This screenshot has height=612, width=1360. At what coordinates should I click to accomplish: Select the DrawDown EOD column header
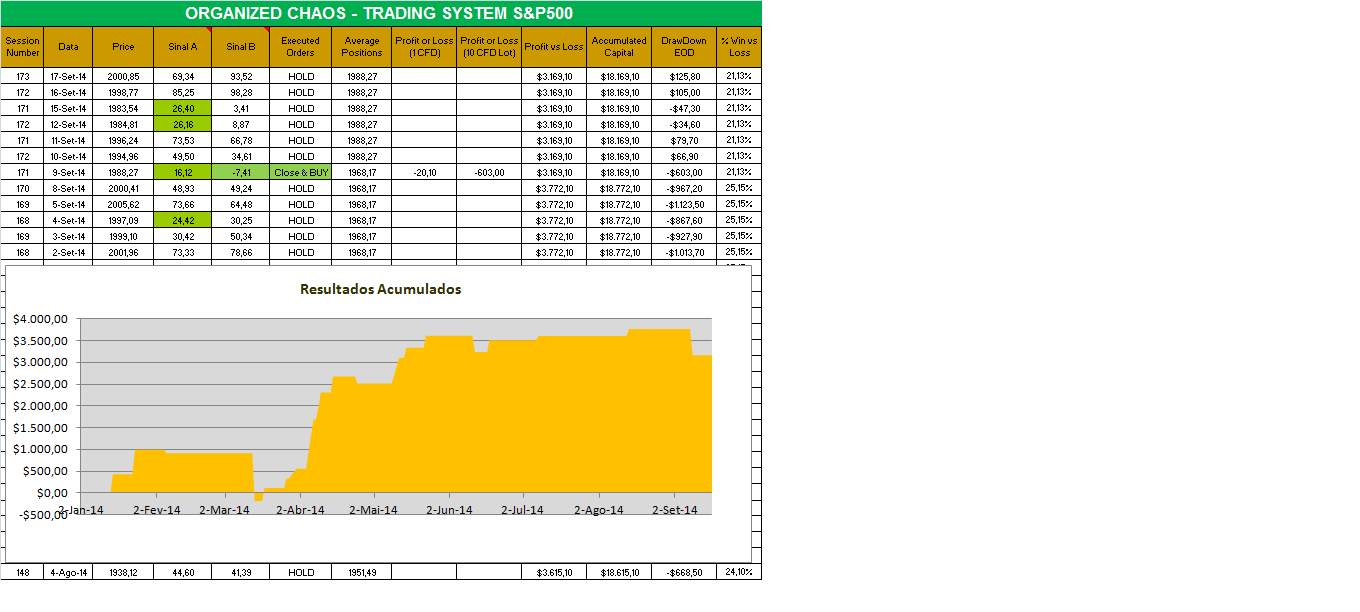pos(684,47)
